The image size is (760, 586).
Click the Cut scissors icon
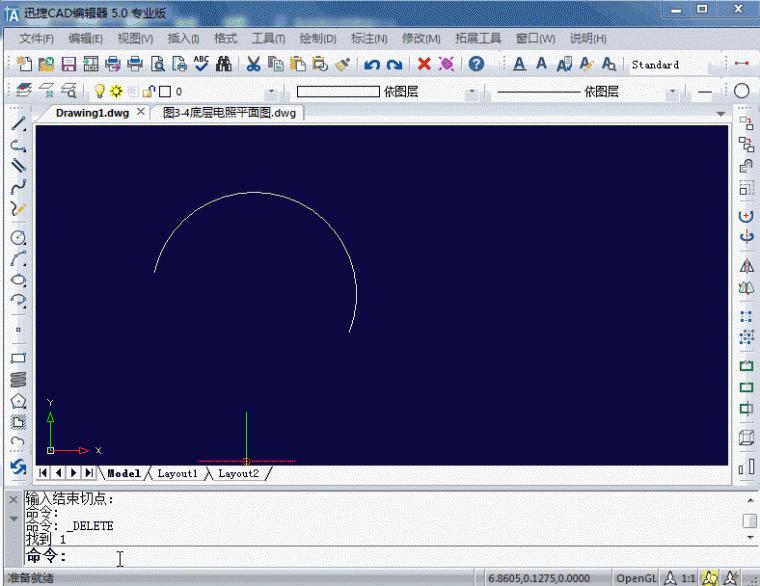[254, 64]
